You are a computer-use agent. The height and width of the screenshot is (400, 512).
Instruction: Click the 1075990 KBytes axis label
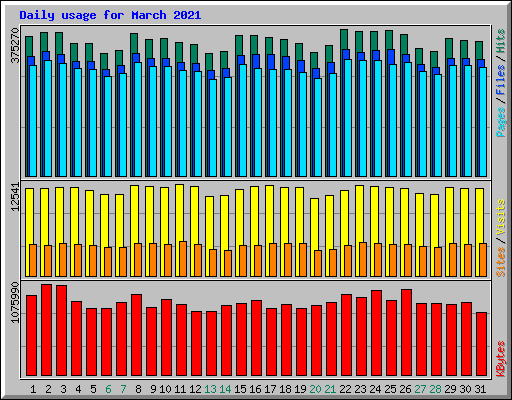[x=15, y=302]
